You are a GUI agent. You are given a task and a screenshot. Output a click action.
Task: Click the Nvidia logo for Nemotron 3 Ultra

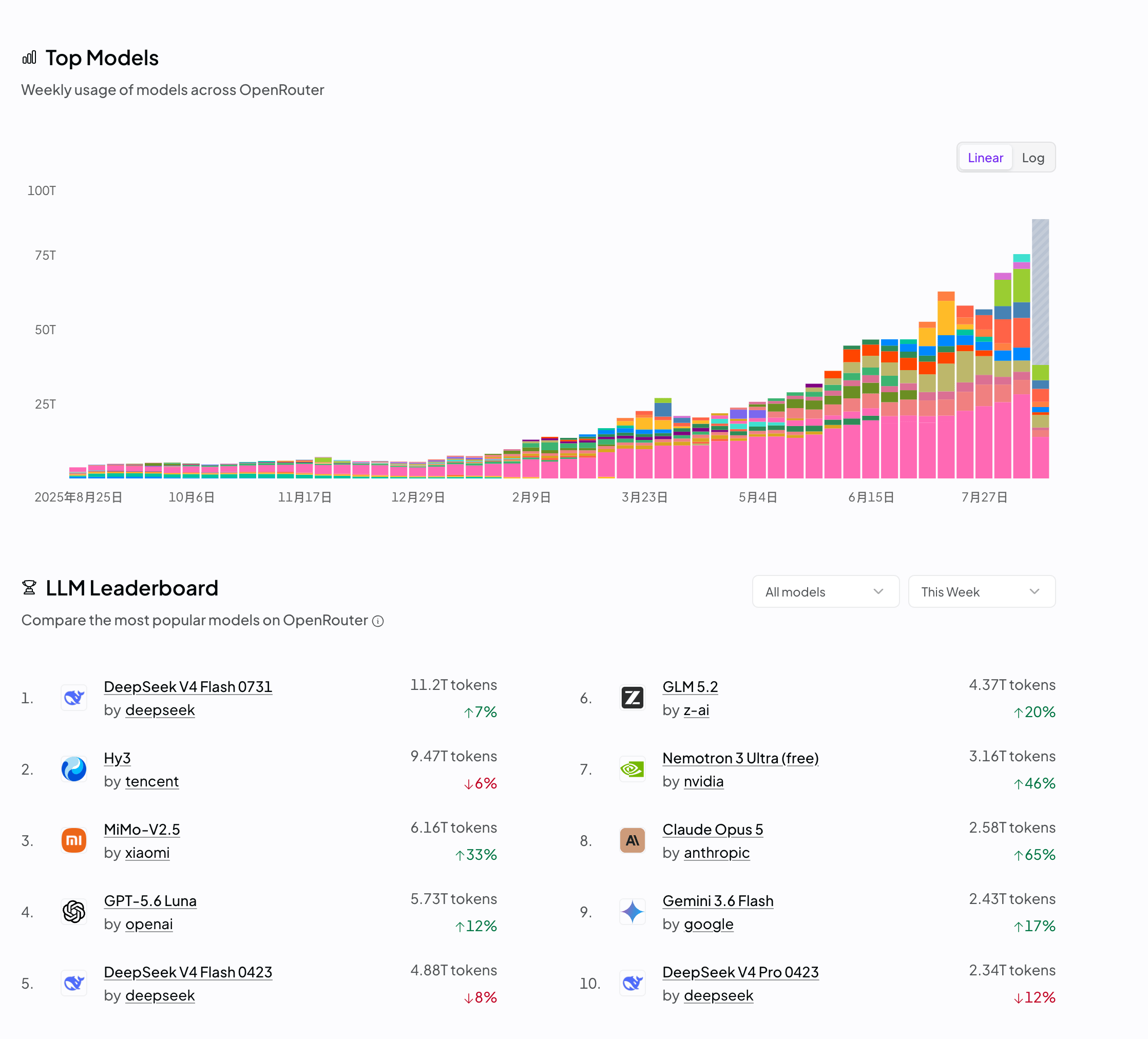[x=633, y=769]
